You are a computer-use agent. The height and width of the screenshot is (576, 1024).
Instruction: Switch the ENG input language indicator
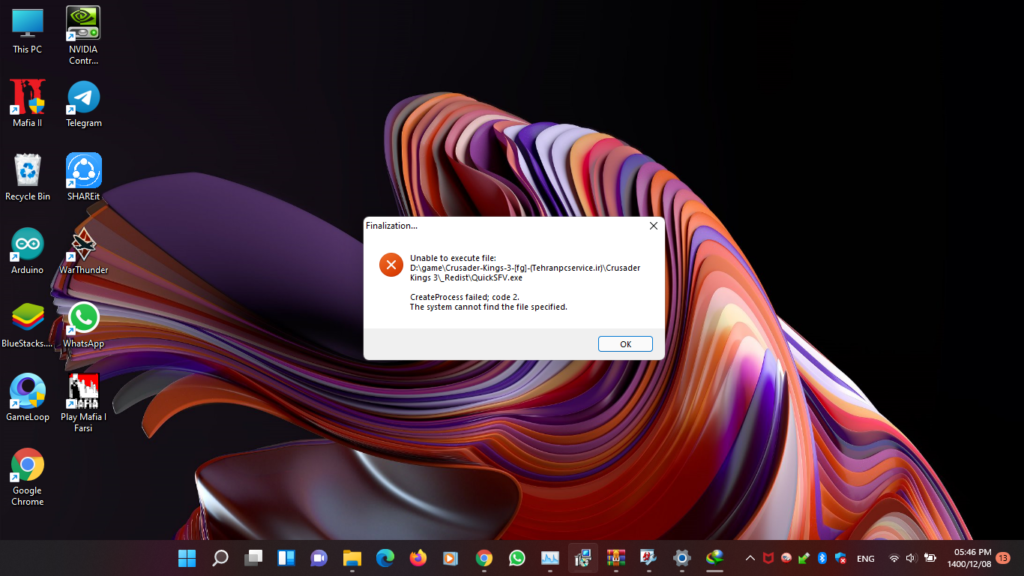pos(866,558)
